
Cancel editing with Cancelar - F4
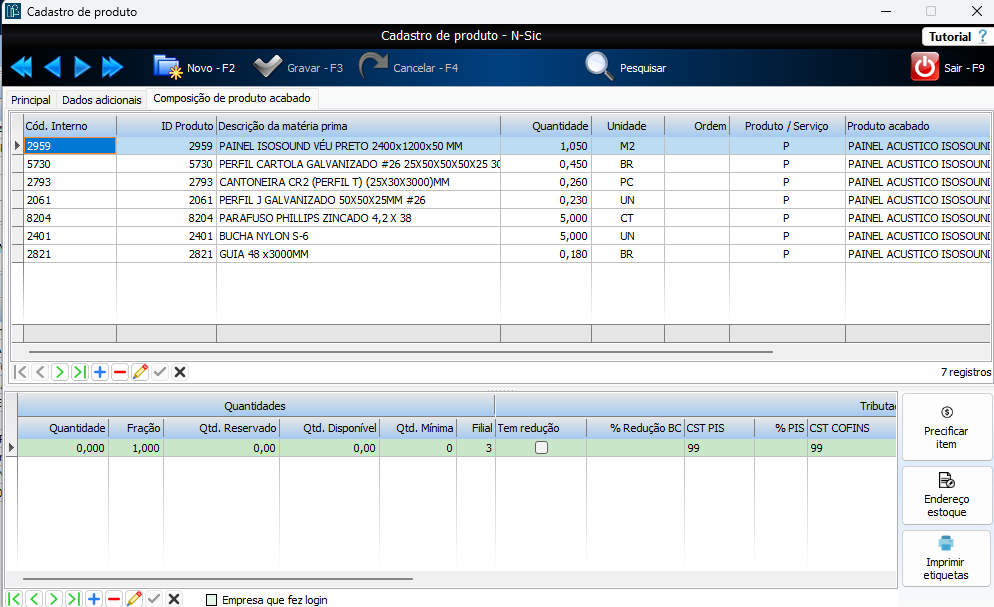(x=408, y=67)
